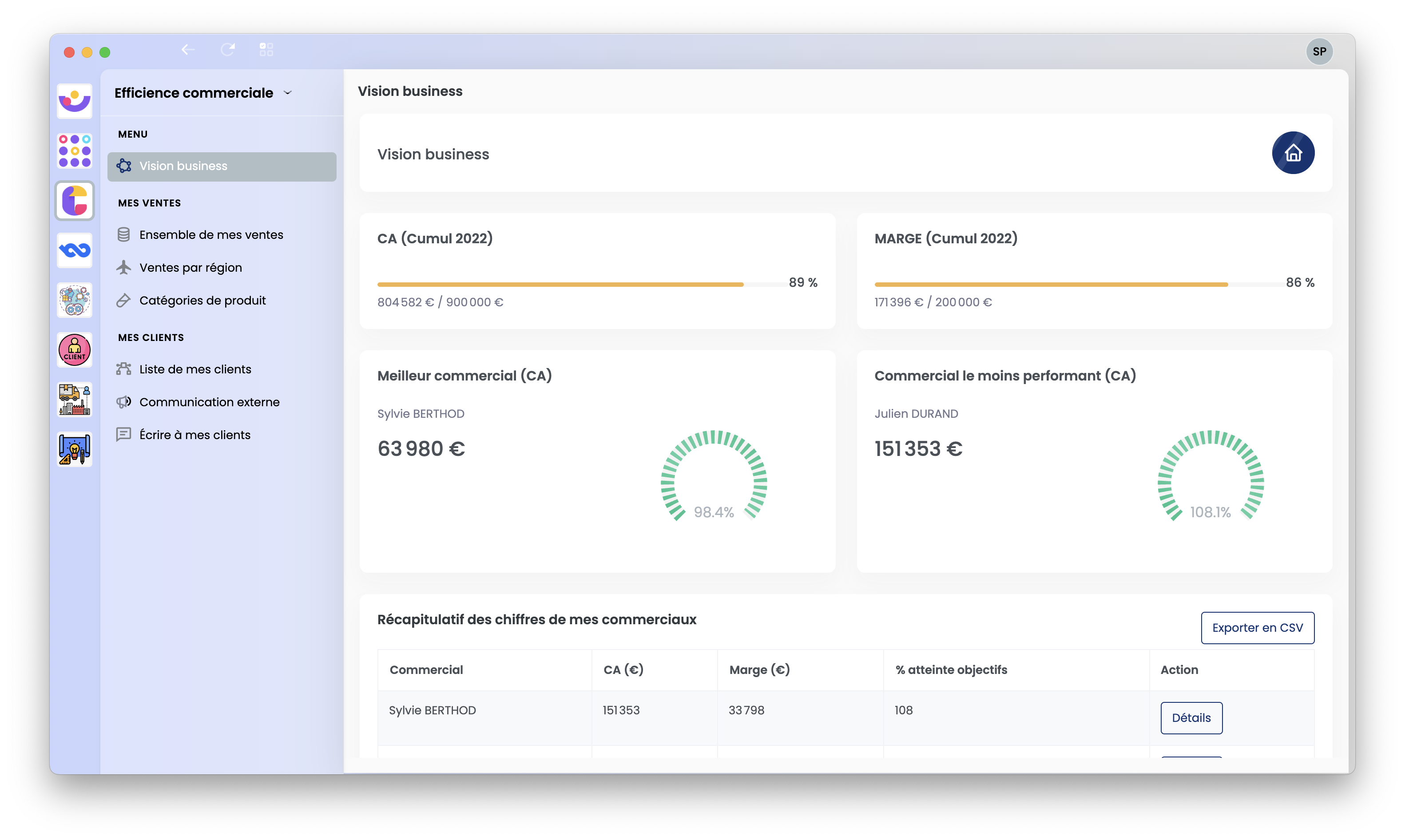Click the Vision business gear icon
This screenshot has width=1405, height=840.
point(124,166)
